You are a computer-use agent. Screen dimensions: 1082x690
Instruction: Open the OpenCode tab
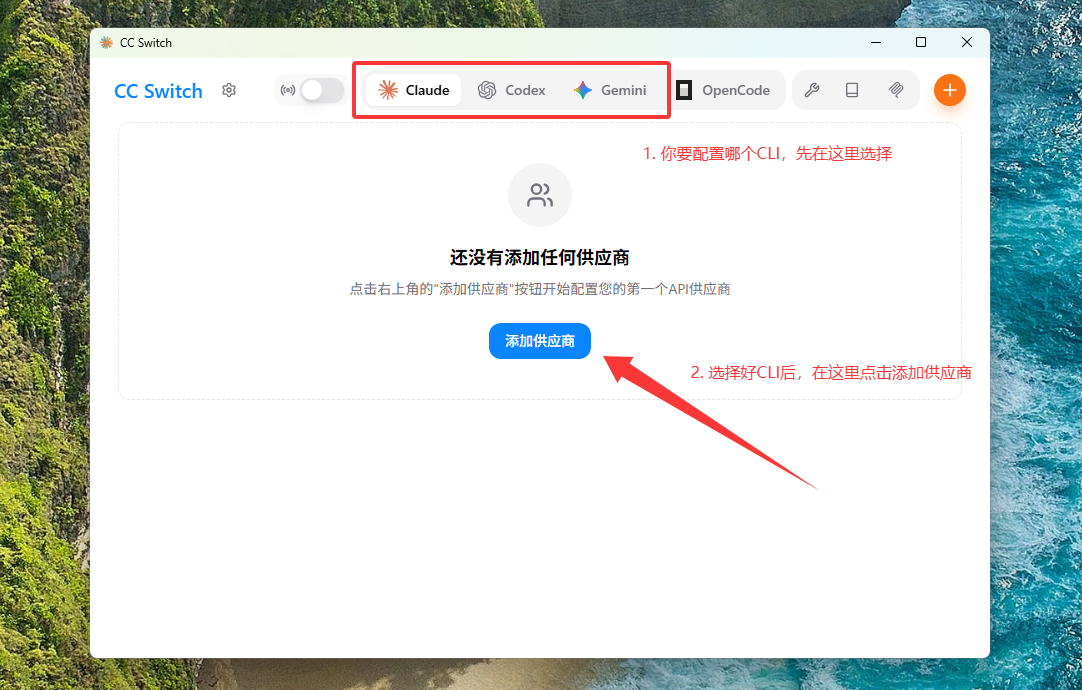tap(724, 90)
